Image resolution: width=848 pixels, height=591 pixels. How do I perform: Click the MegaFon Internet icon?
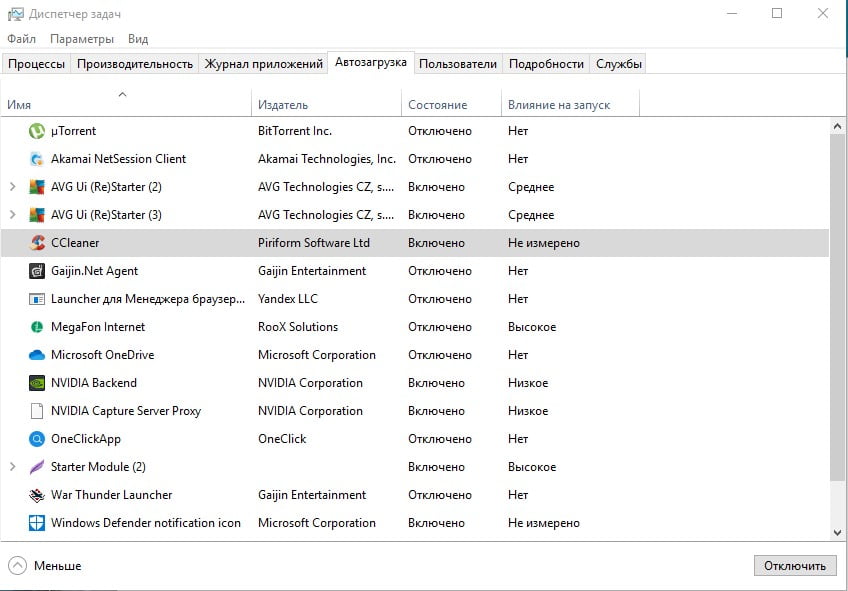[x=35, y=326]
